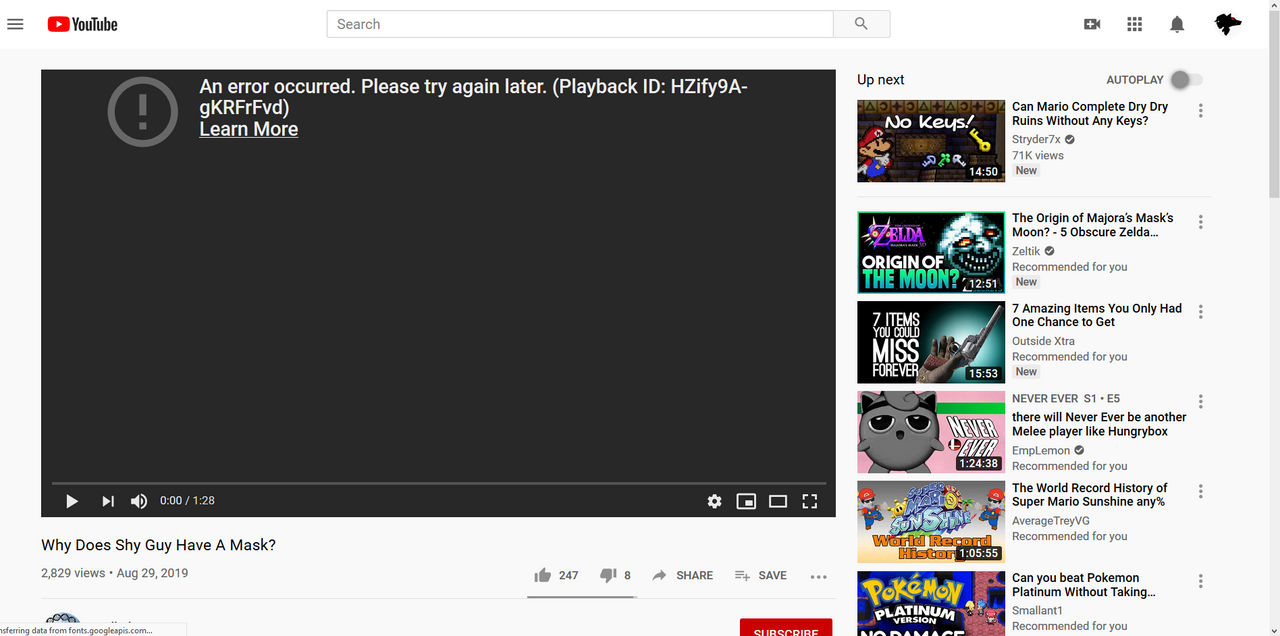Open the account avatar menu
1280x636 pixels.
1227,24
